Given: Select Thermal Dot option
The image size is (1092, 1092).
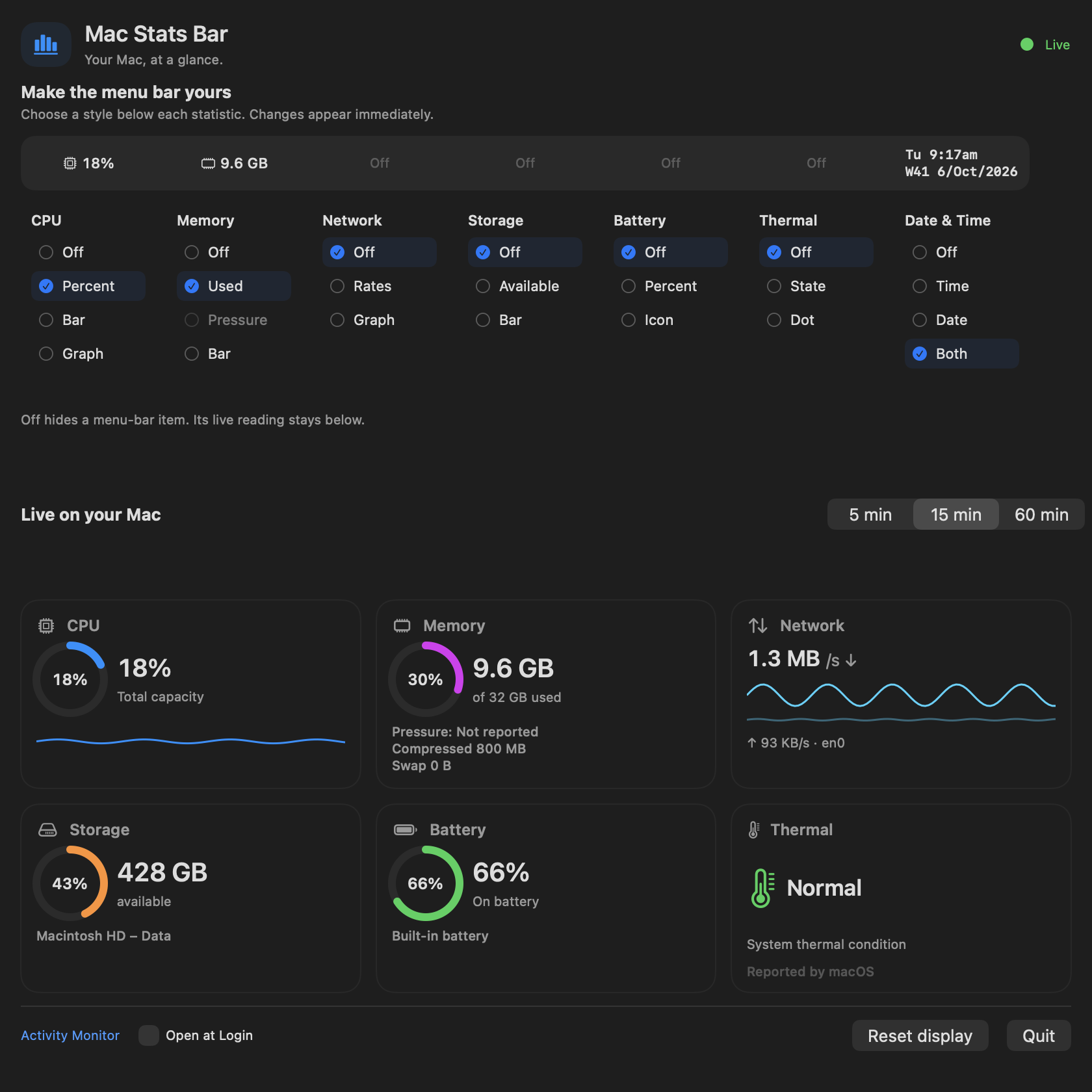Looking at the screenshot, I should [816, 320].
